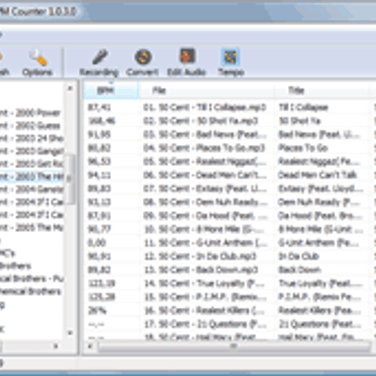Select file '11. 50 Cent - G-Unit Anthem'
The width and height of the screenshot is (376, 376).
click(205, 243)
